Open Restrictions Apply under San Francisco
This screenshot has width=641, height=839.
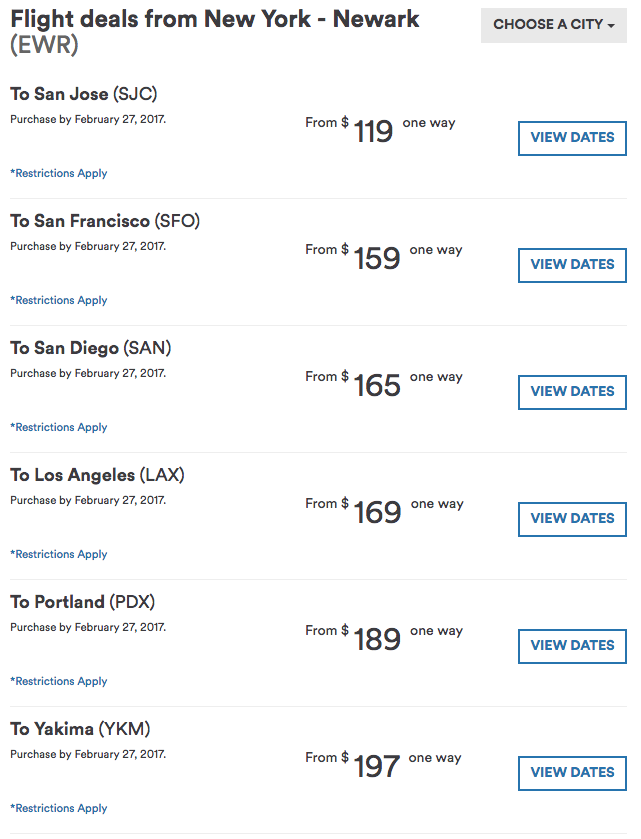[59, 301]
